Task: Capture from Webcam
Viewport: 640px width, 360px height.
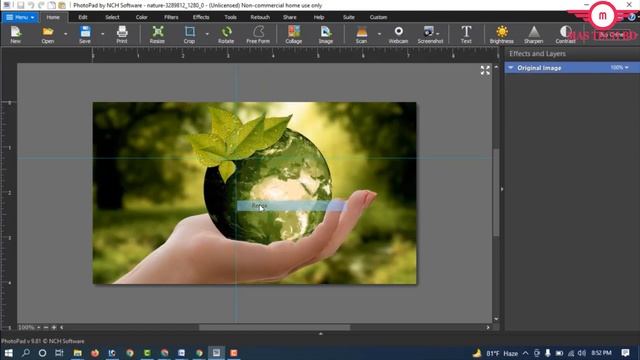Action: pyautogui.click(x=398, y=34)
